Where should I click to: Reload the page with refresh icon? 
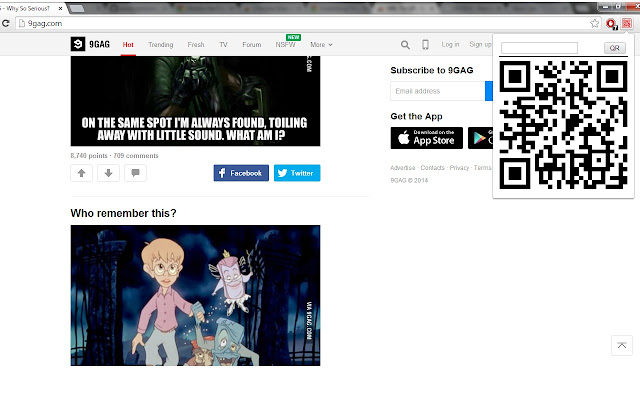coord(6,23)
